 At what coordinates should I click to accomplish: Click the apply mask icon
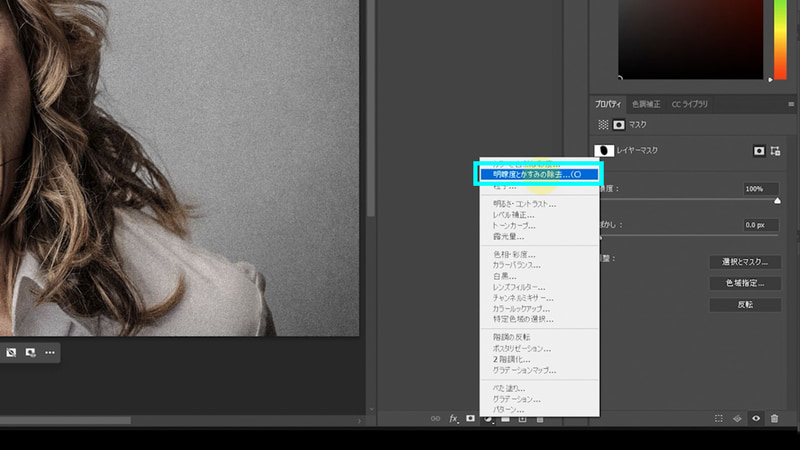[x=737, y=418]
